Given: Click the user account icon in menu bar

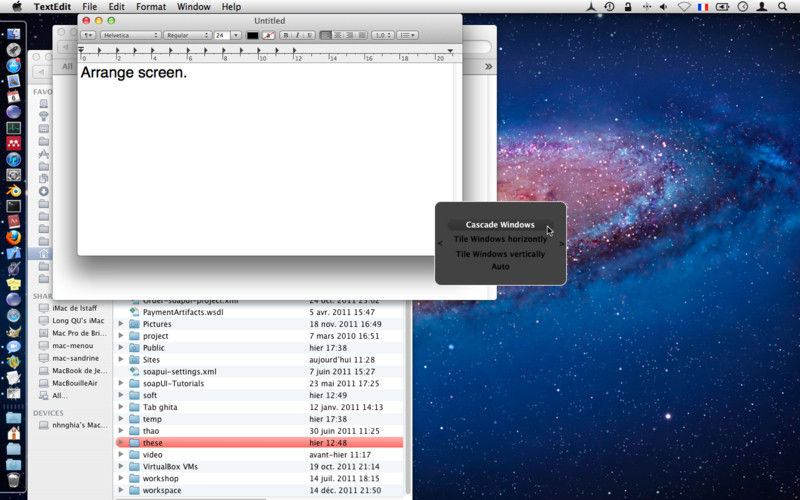Looking at the screenshot, I should click(x=762, y=7).
